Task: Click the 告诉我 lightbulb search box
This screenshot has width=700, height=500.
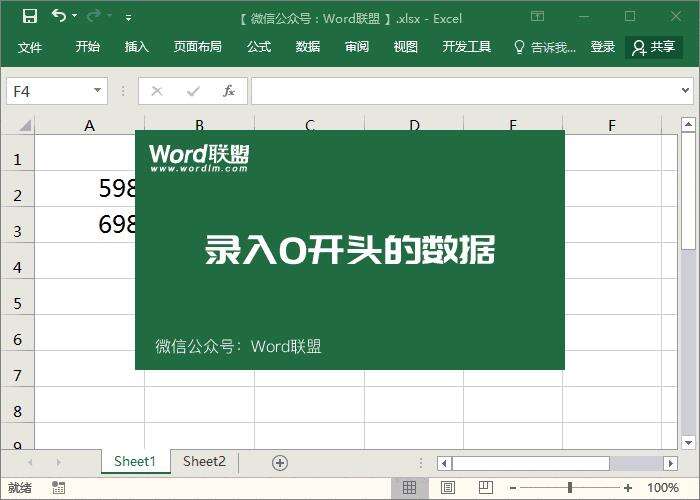Action: click(545, 47)
